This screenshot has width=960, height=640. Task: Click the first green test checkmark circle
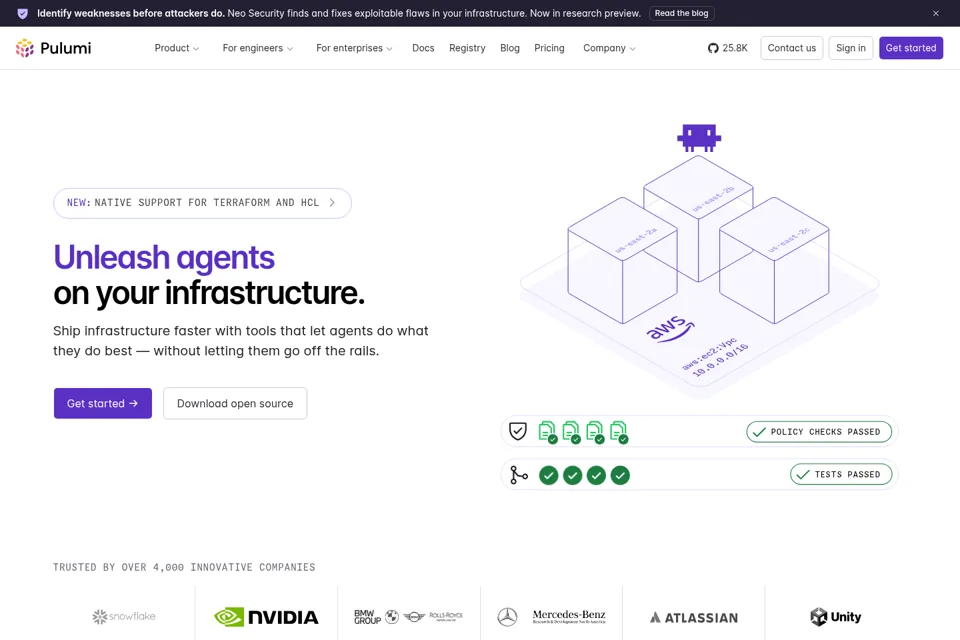tap(549, 475)
